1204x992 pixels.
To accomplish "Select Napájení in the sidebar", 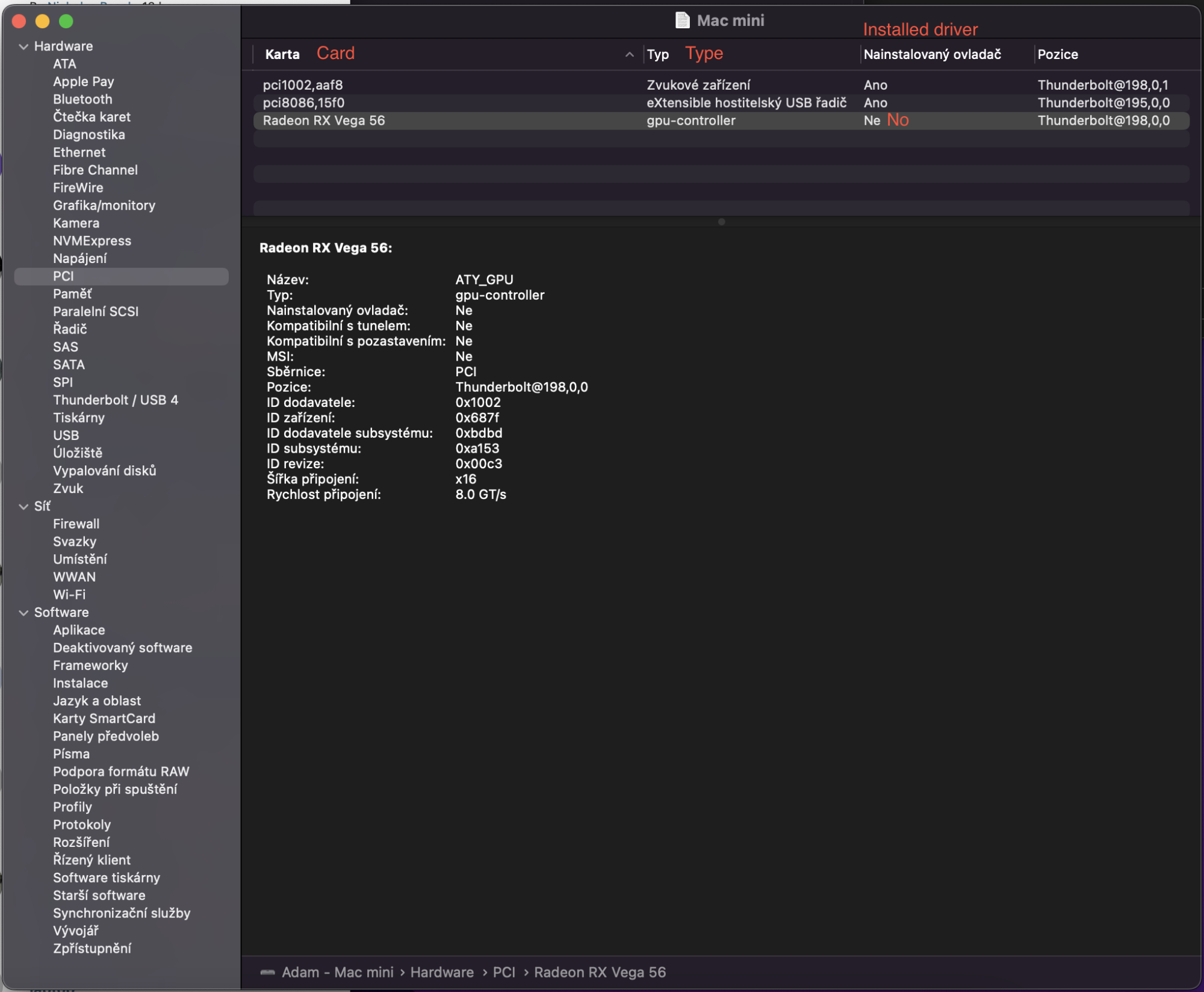I will pyautogui.click(x=79, y=259).
